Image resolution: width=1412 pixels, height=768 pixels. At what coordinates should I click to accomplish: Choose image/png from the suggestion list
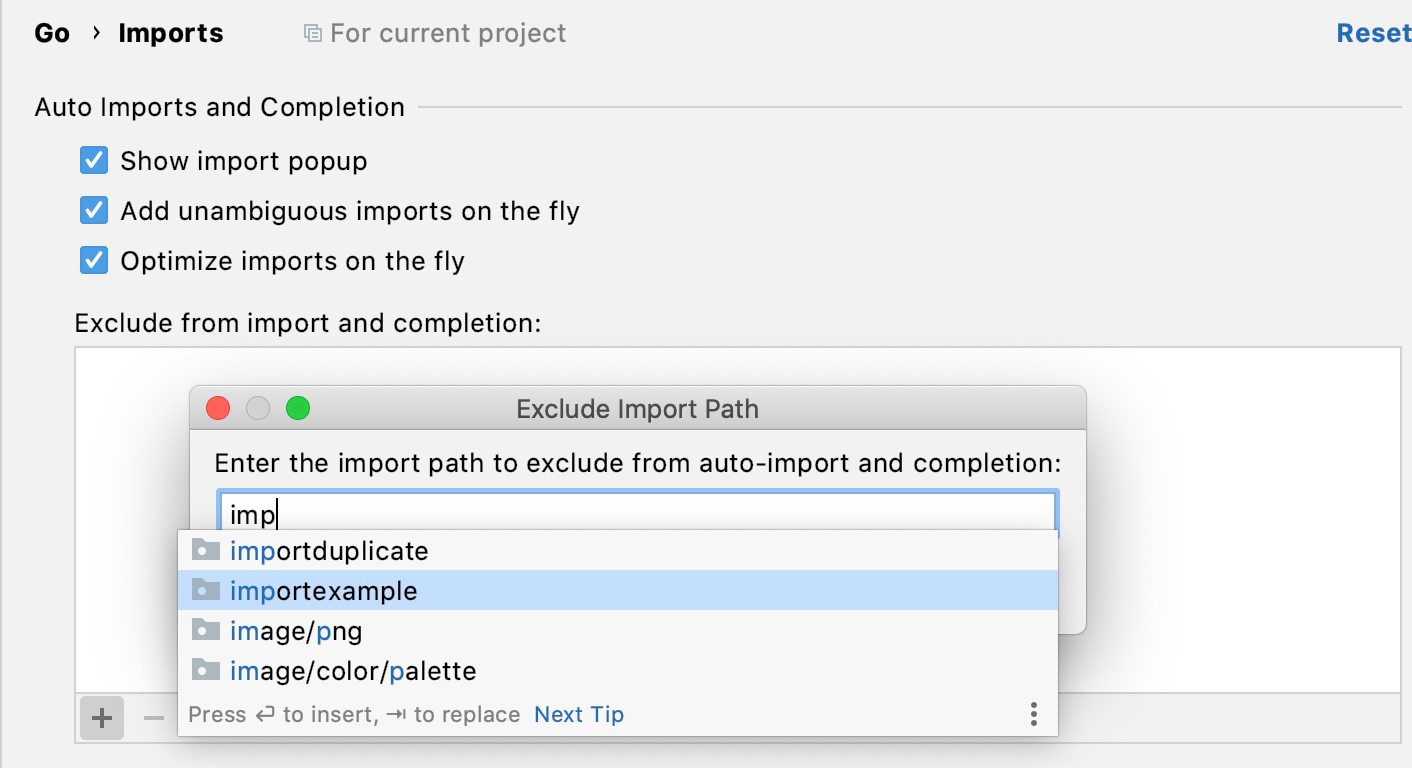pos(297,630)
